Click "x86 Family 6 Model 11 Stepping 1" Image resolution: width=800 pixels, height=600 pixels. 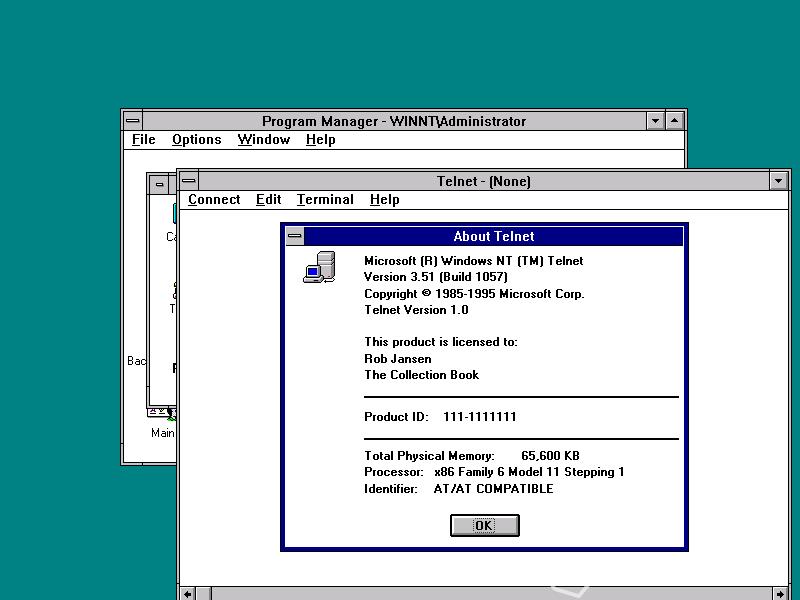[529, 472]
